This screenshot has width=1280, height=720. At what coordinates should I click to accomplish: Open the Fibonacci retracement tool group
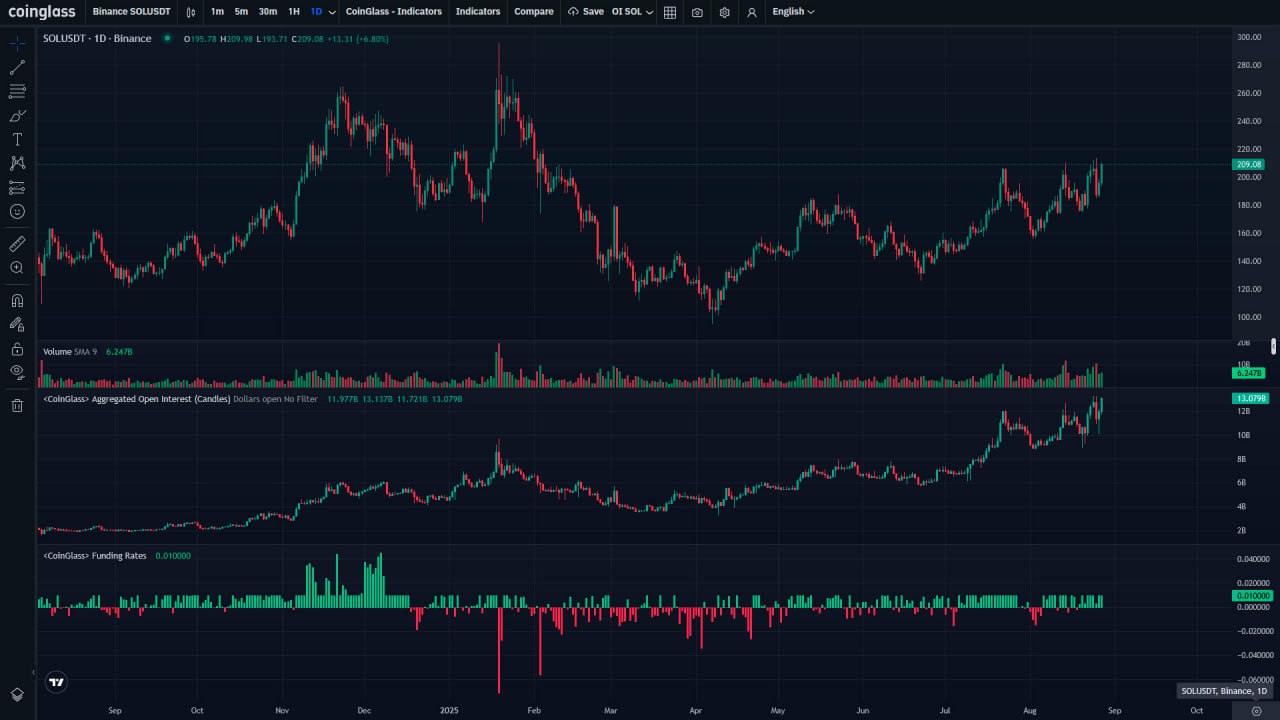[17, 91]
